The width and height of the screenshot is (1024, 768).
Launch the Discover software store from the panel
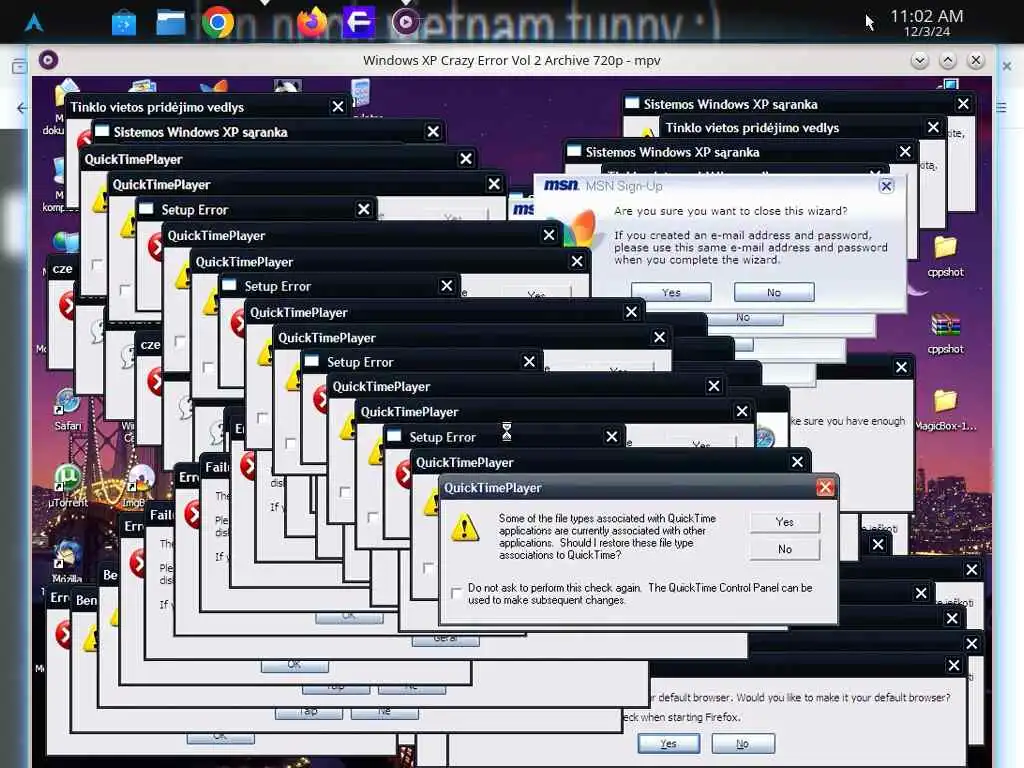(x=123, y=24)
